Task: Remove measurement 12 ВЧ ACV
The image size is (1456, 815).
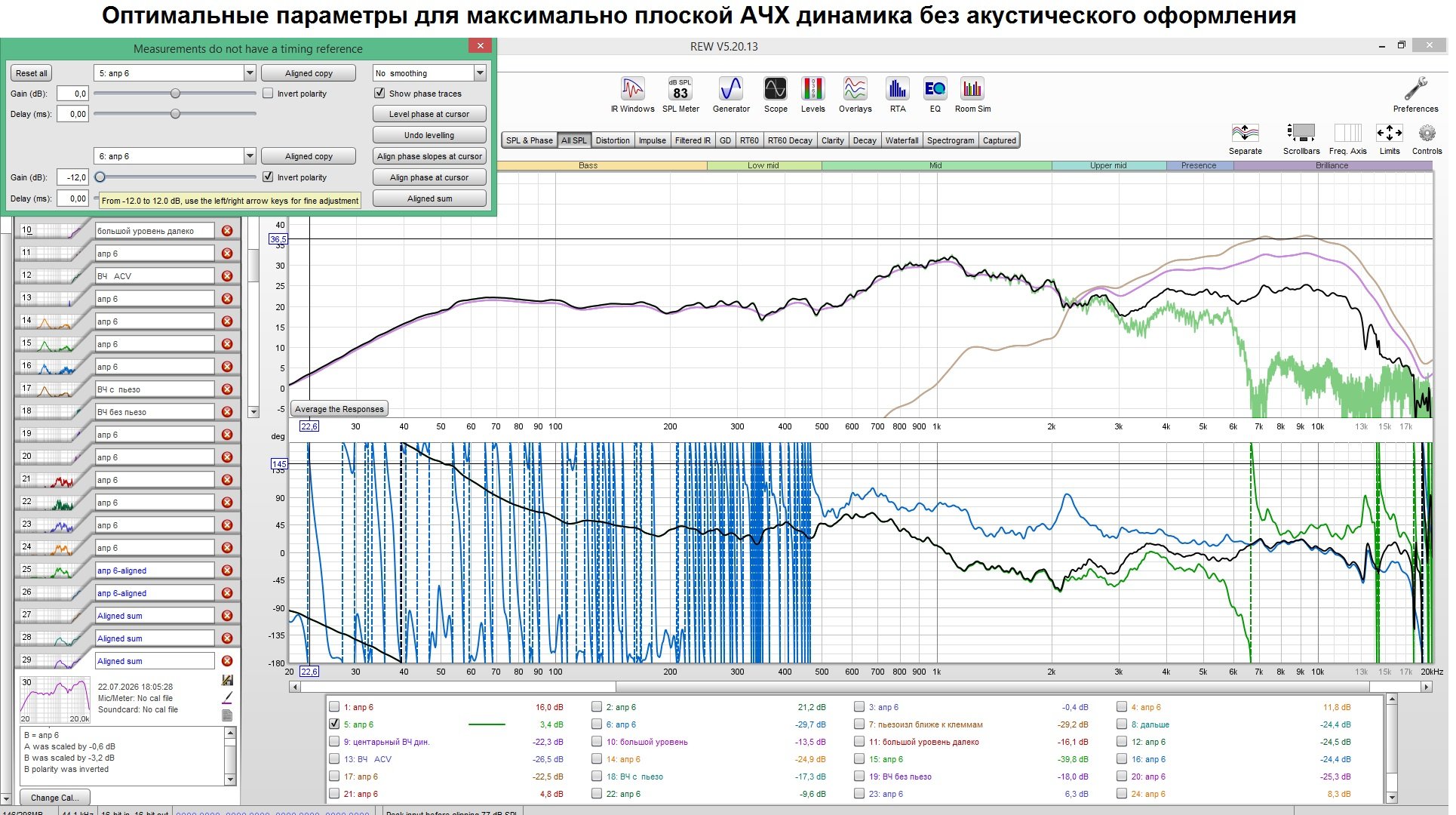Action: [227, 276]
